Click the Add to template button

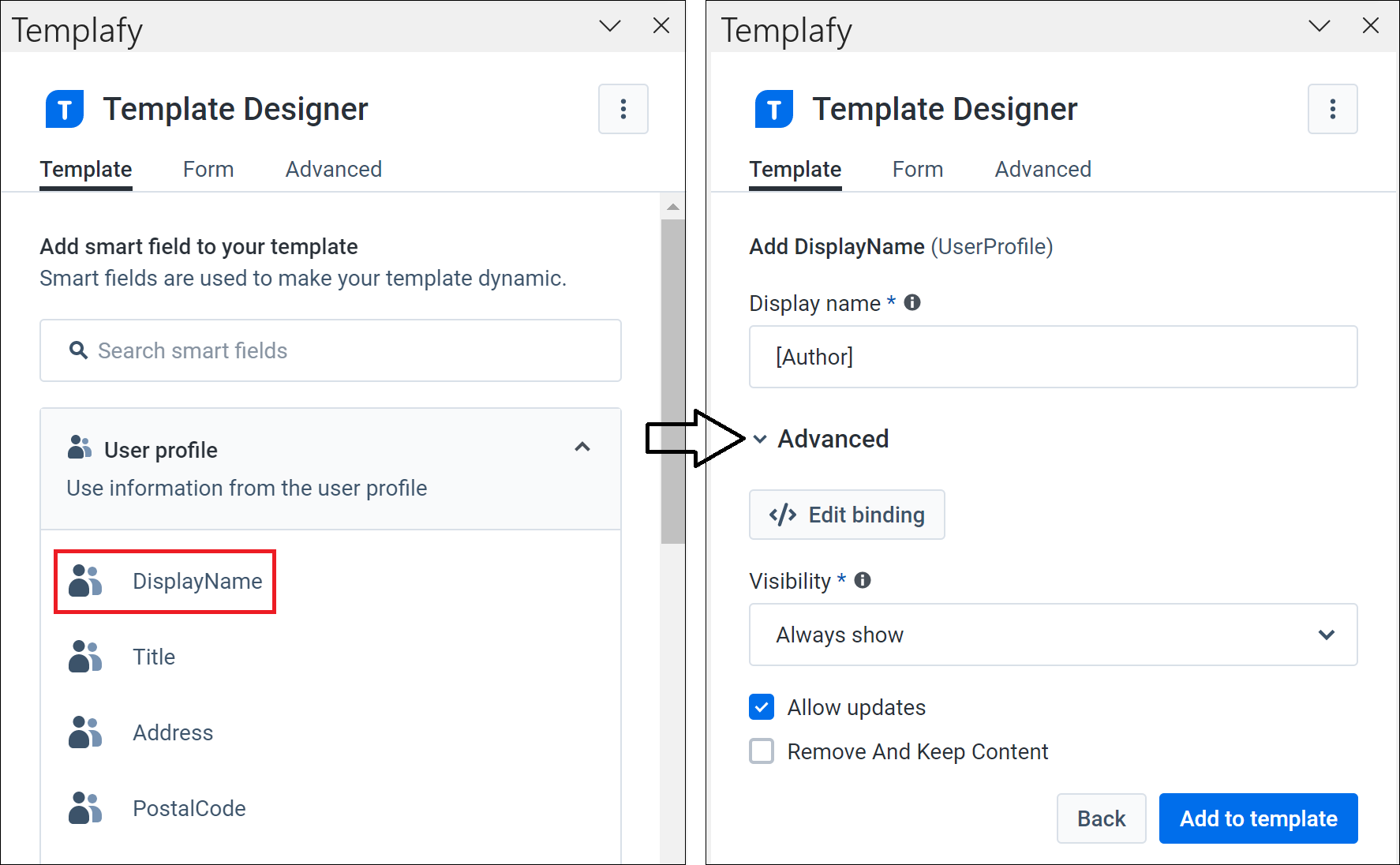pos(1257,818)
